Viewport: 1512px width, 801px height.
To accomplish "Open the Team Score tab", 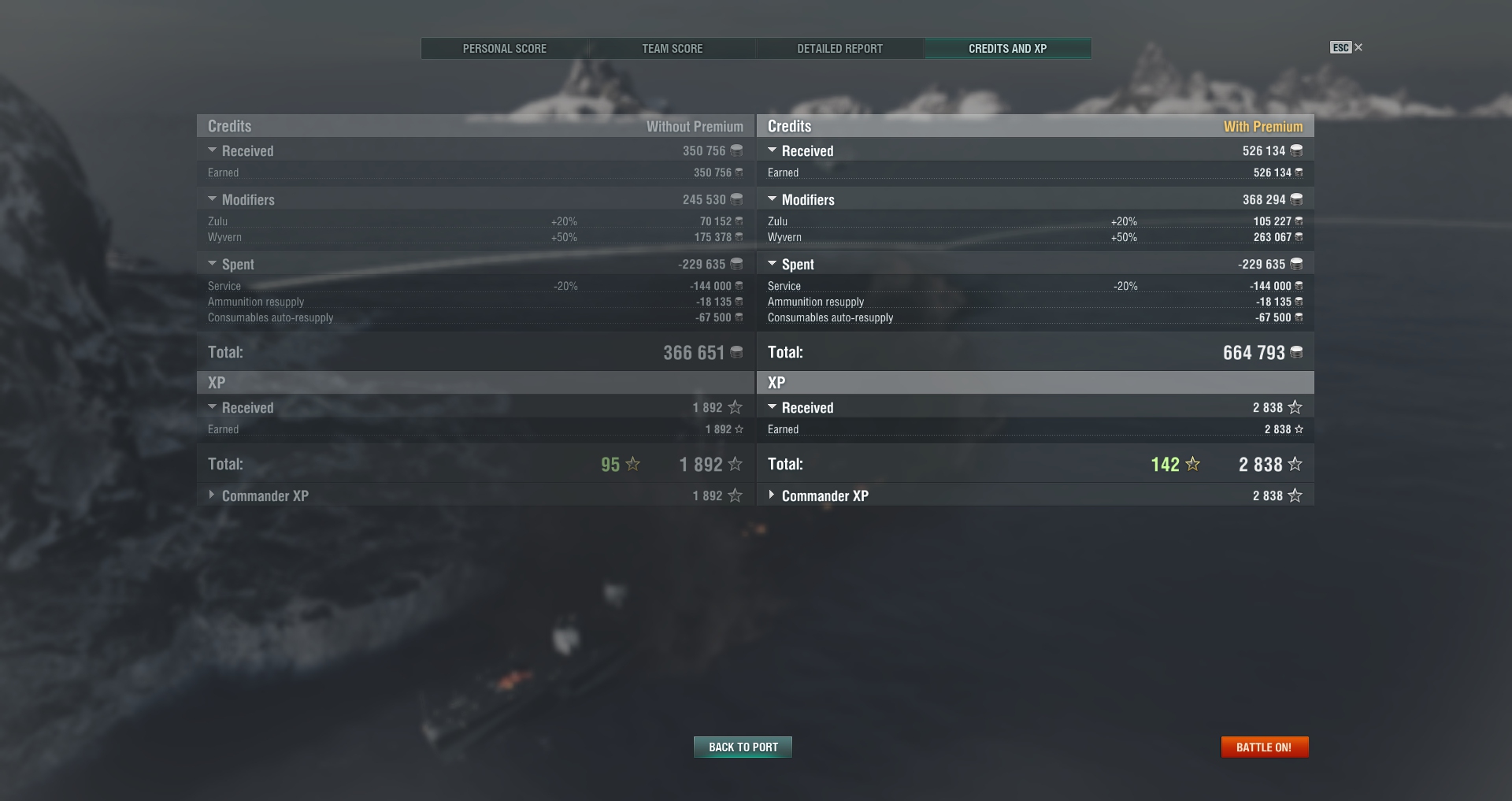I will tap(673, 49).
